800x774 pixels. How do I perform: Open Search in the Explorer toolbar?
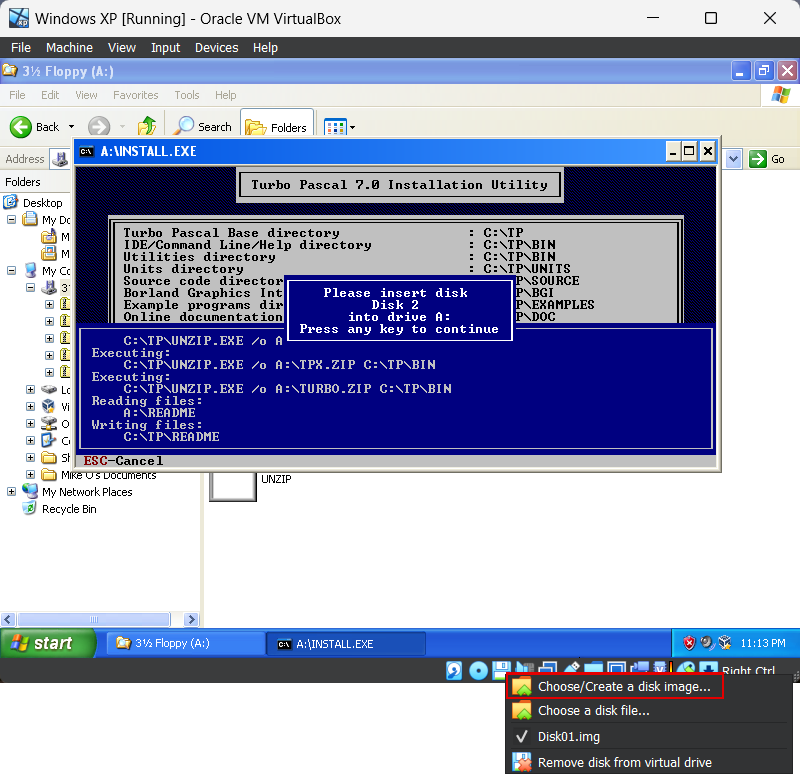pos(203,127)
